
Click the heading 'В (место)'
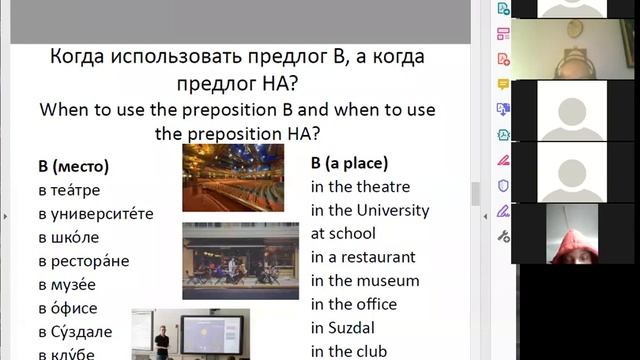pyautogui.click(x=73, y=166)
